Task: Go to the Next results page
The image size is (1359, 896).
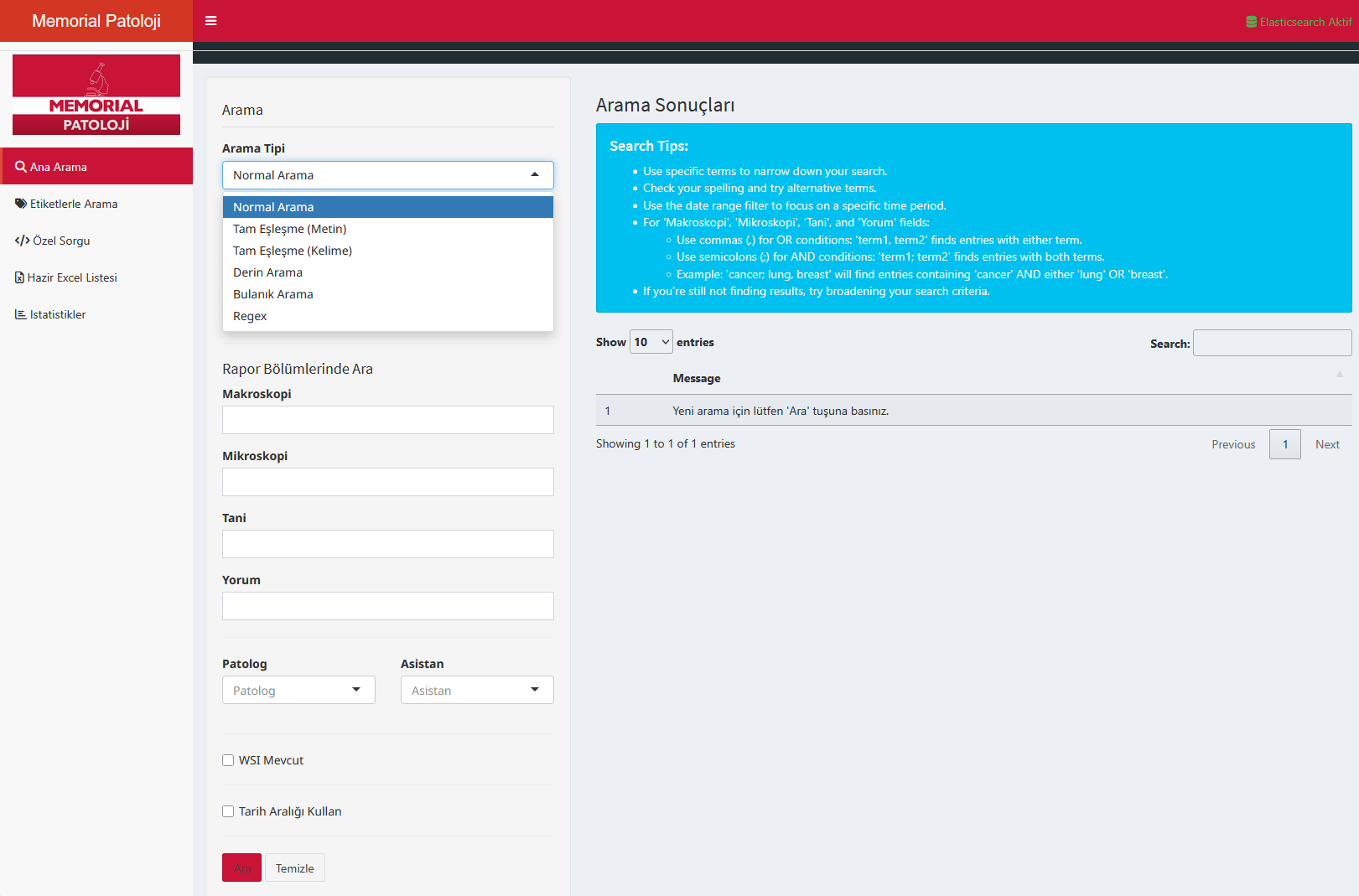Action: click(x=1326, y=444)
